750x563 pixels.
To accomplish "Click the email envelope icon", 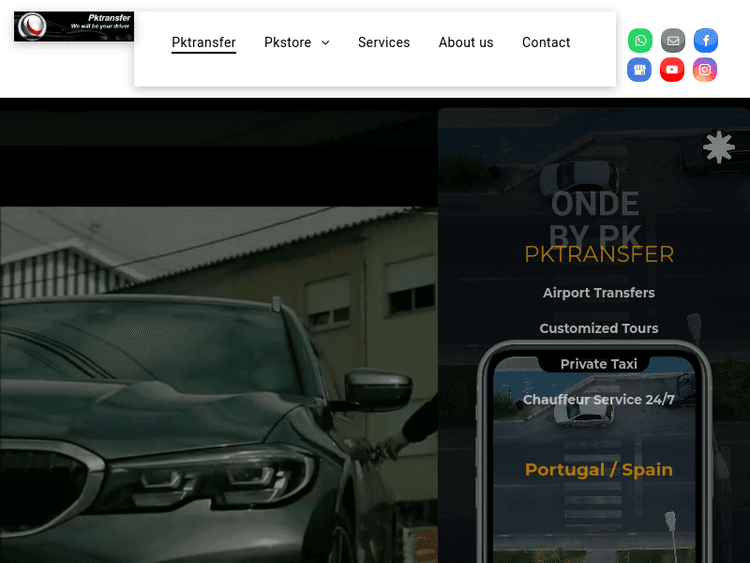I will (x=673, y=41).
